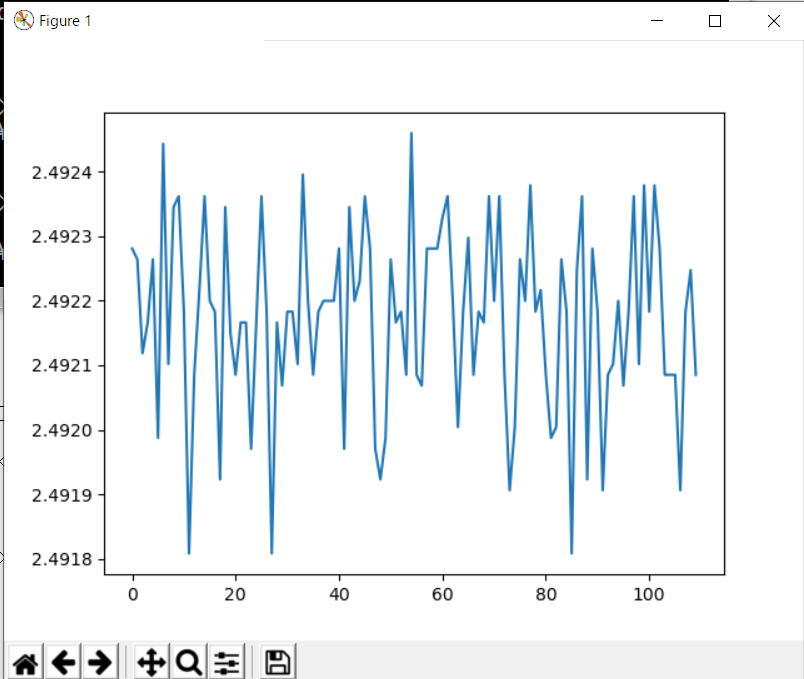This screenshot has height=679, width=804.
Task: Minimize the Figure 1 window
Action: click(x=657, y=20)
